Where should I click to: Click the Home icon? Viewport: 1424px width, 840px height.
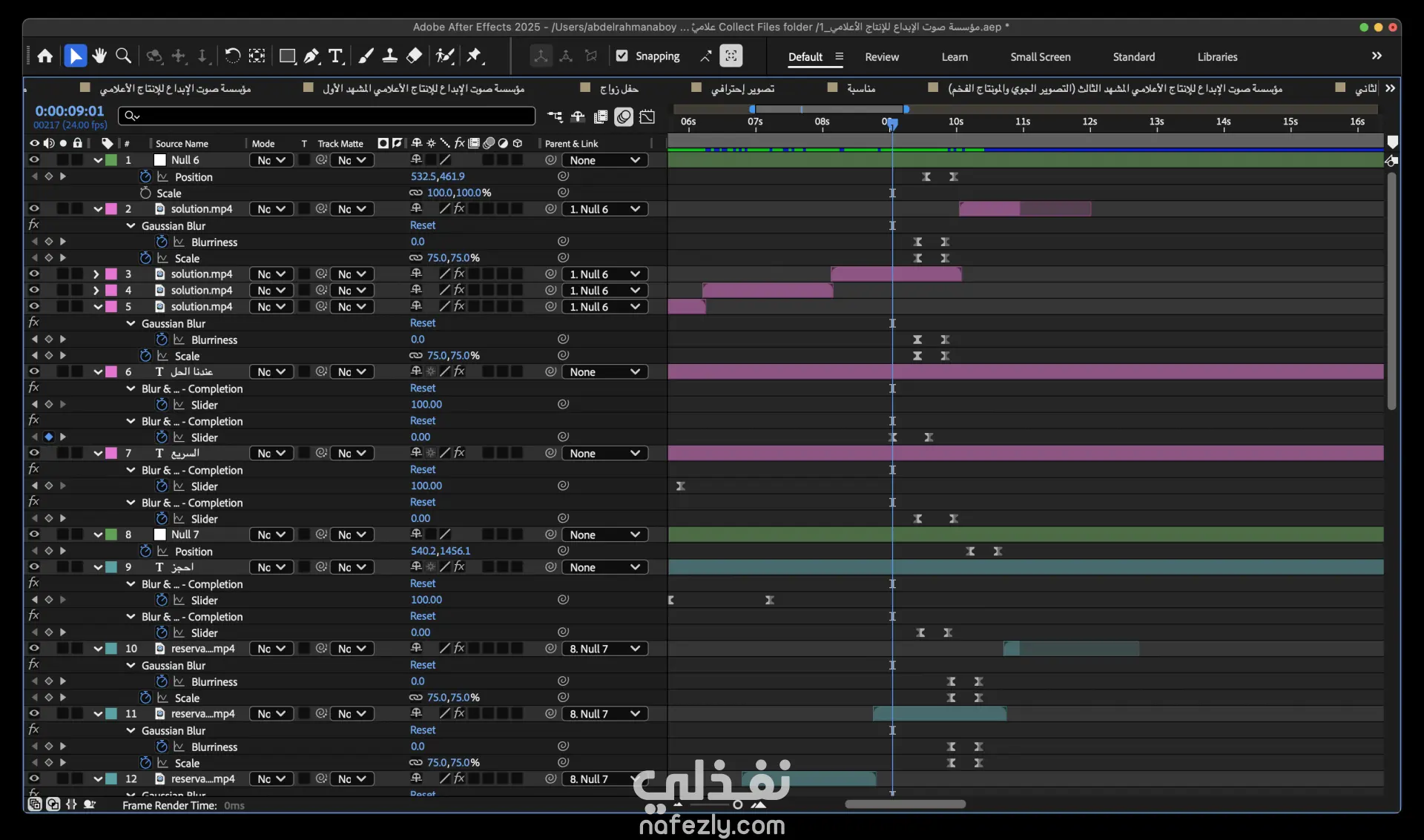point(45,56)
